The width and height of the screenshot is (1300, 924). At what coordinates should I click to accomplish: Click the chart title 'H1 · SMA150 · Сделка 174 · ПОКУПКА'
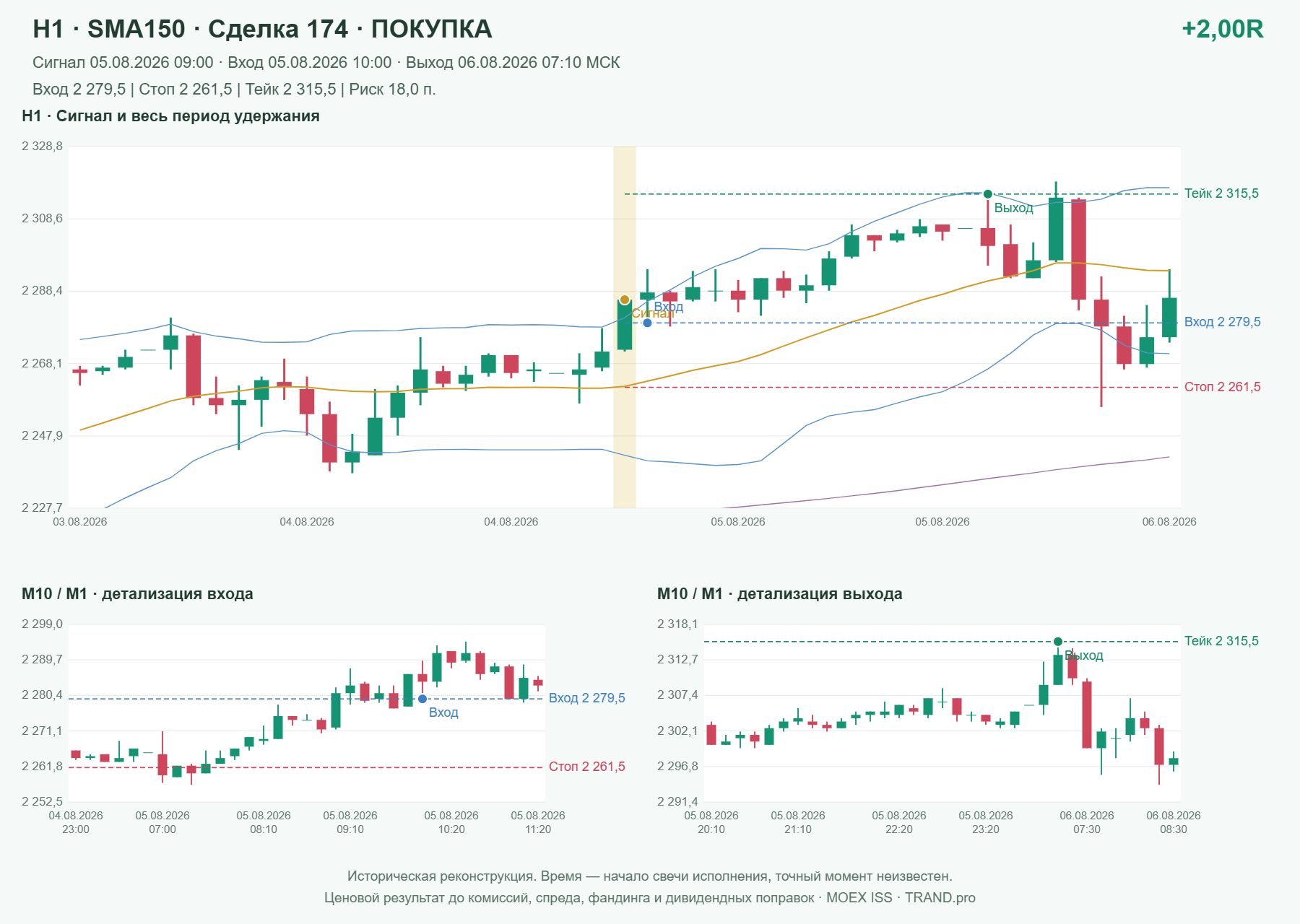(x=262, y=29)
